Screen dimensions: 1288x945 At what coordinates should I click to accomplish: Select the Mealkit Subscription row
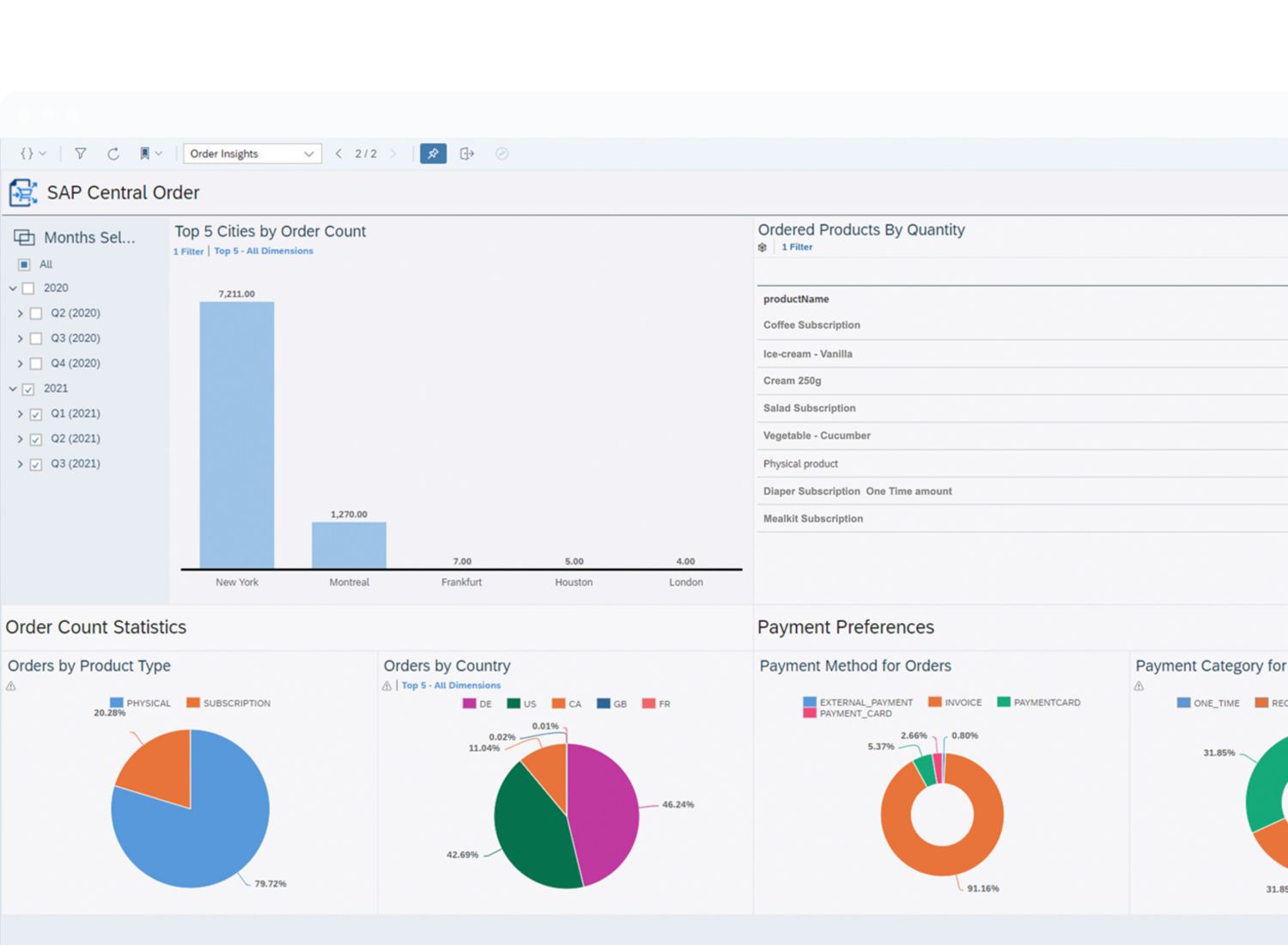click(x=812, y=519)
